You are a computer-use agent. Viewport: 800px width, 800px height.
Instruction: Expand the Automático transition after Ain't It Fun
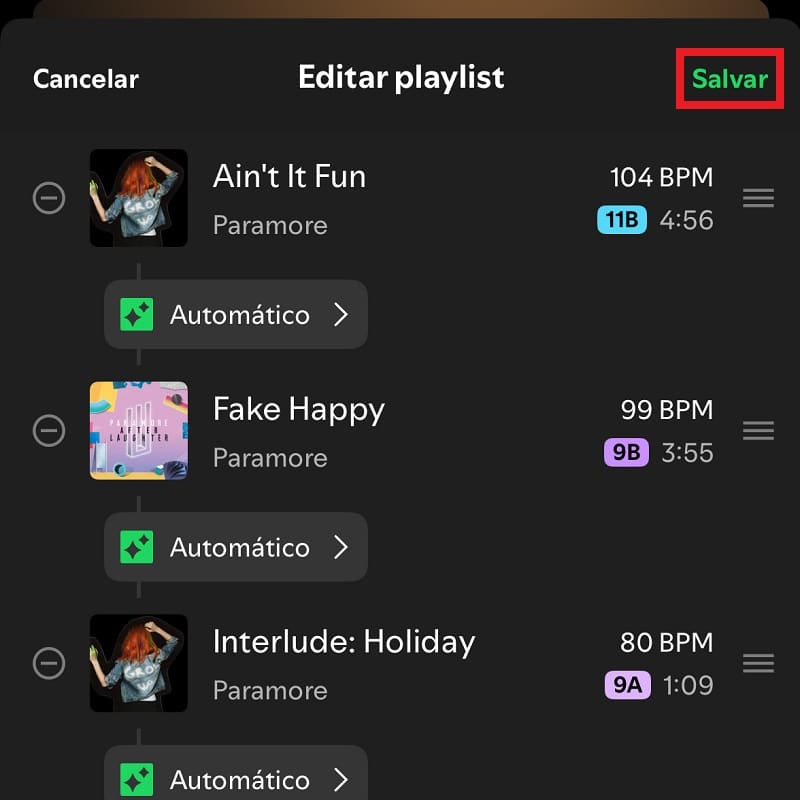click(341, 315)
